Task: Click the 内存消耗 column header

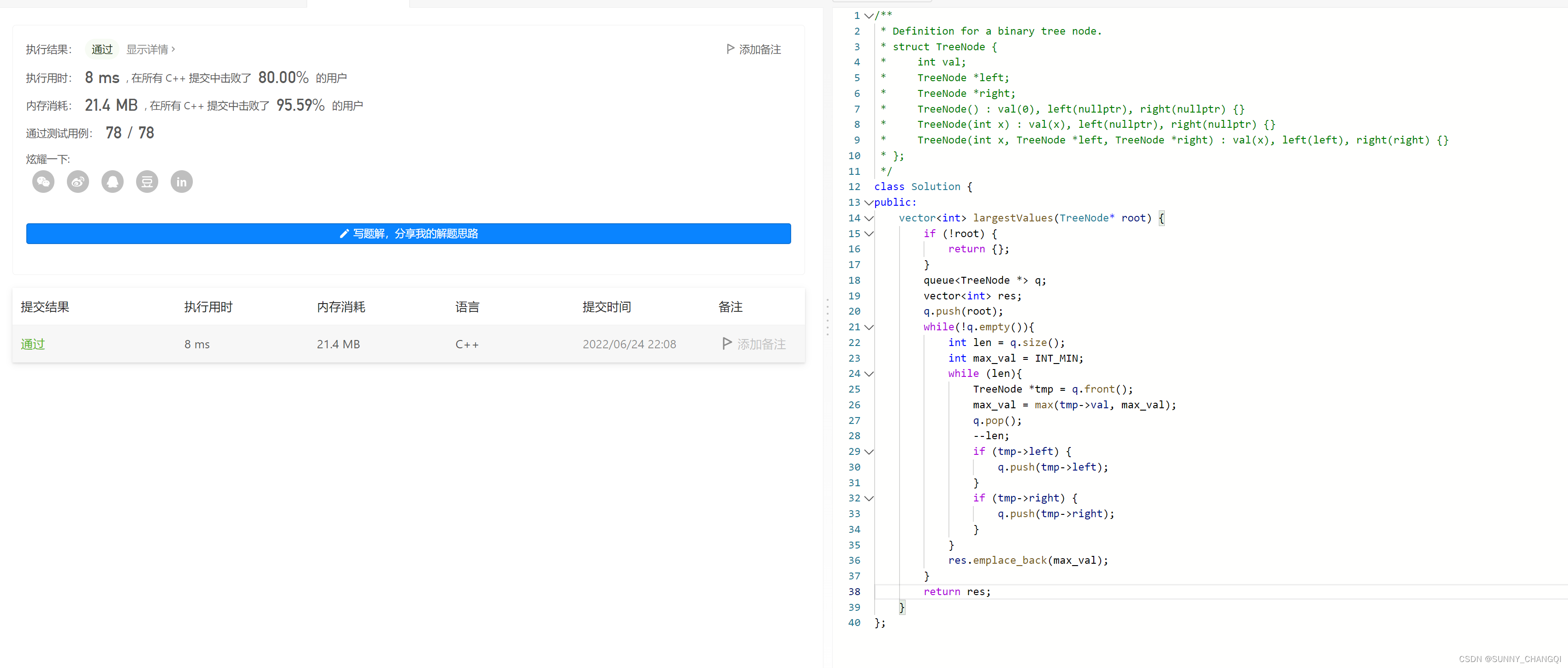Action: click(x=341, y=307)
